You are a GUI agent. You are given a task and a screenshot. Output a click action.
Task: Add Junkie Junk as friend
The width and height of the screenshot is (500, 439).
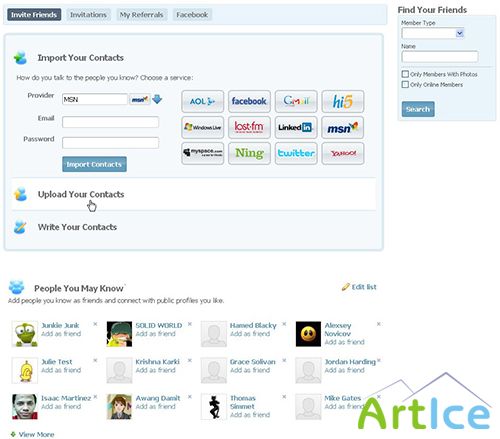[x=61, y=334]
